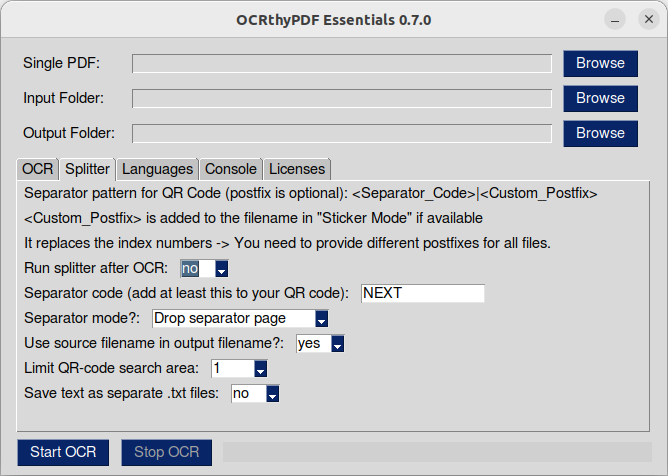Open the Languages tab

pyautogui.click(x=157, y=169)
